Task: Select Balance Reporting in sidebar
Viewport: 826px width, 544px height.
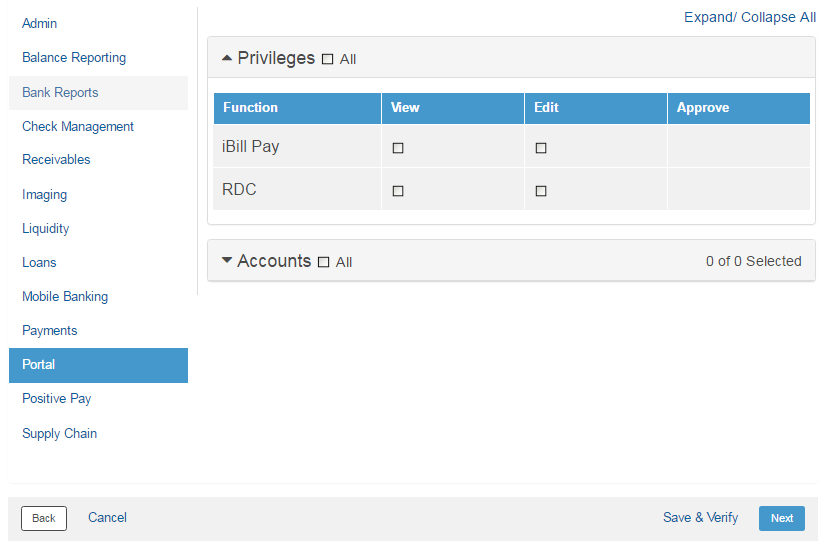Action: (x=74, y=58)
